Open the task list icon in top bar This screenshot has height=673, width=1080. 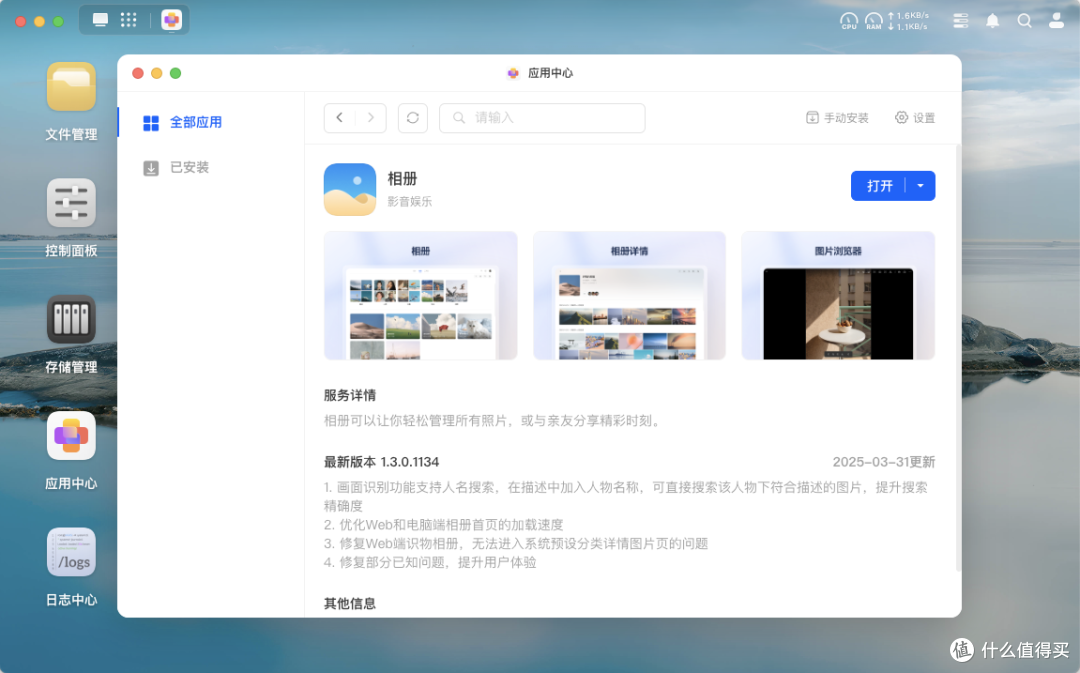pyautogui.click(x=960, y=21)
